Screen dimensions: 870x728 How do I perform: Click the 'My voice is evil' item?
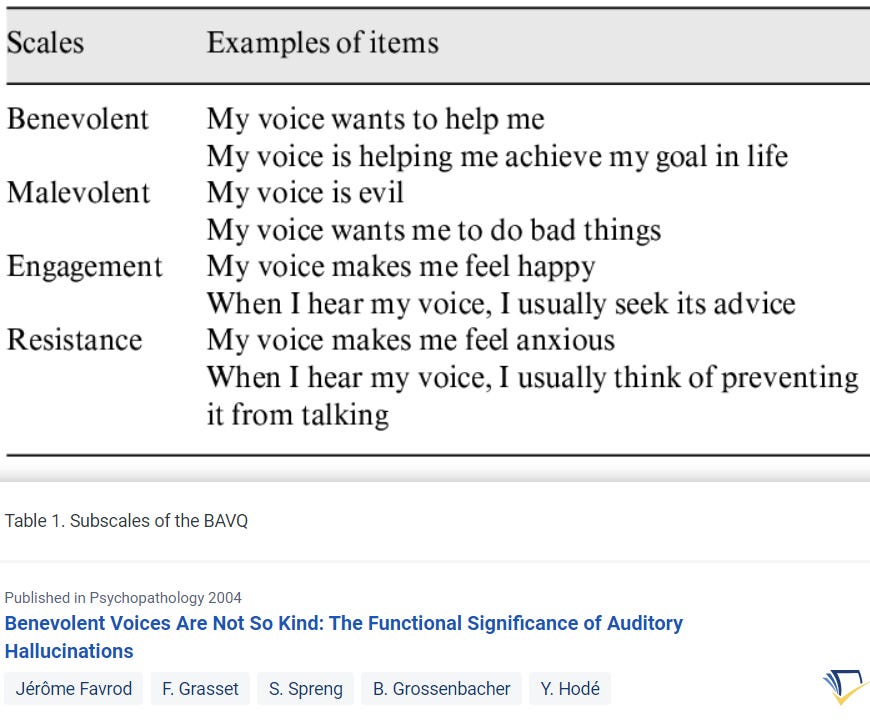305,194
